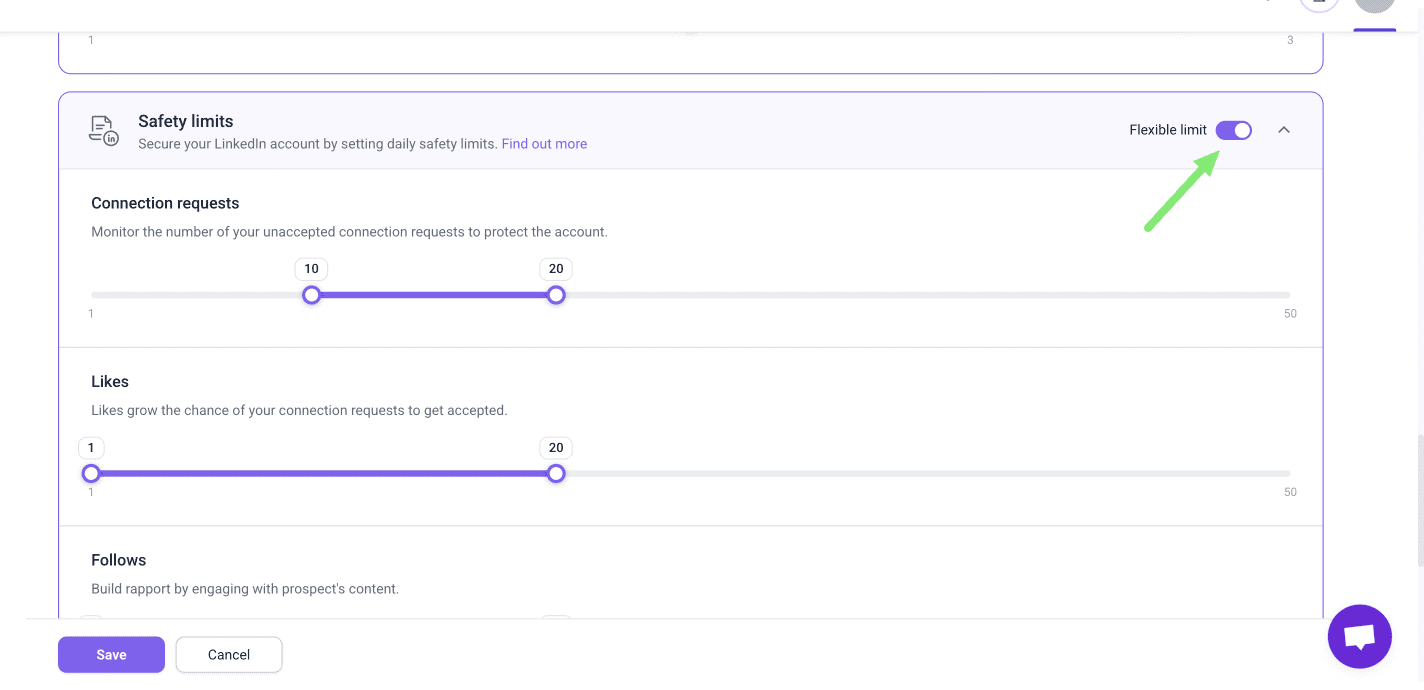
Task: Disable the Flexible limit toggle
Action: click(x=1233, y=130)
